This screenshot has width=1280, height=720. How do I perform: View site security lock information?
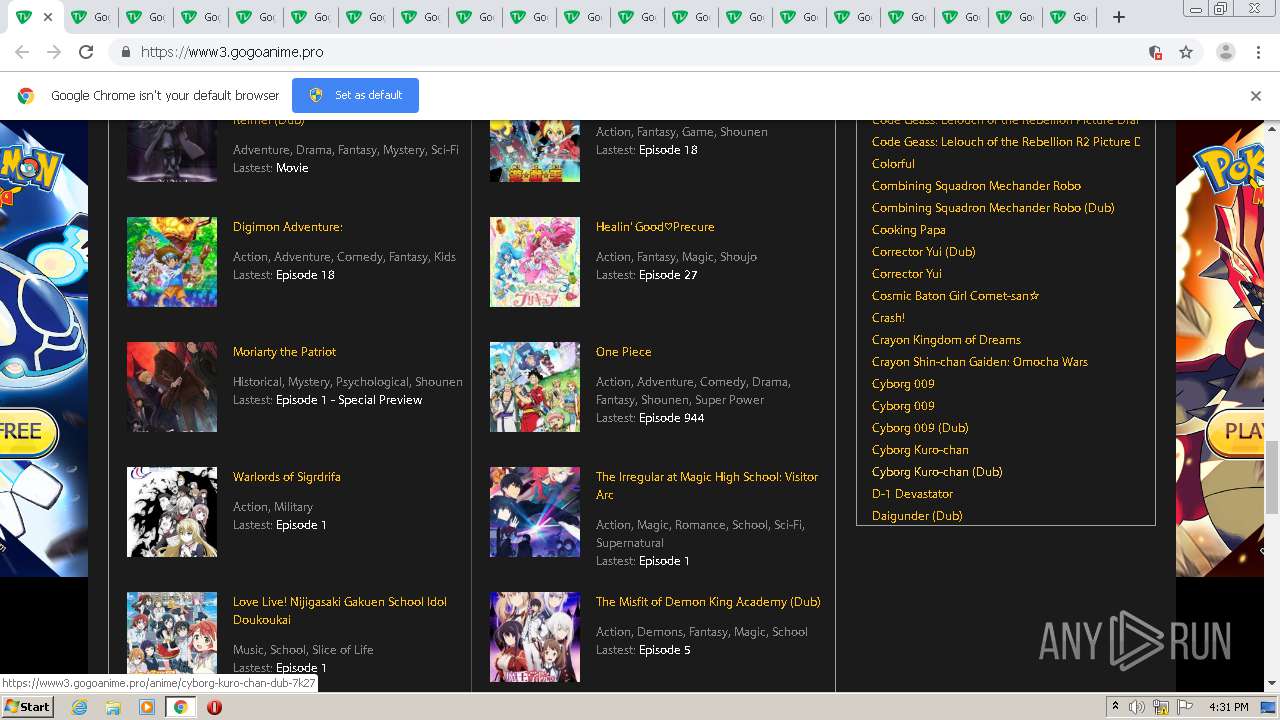point(125,52)
